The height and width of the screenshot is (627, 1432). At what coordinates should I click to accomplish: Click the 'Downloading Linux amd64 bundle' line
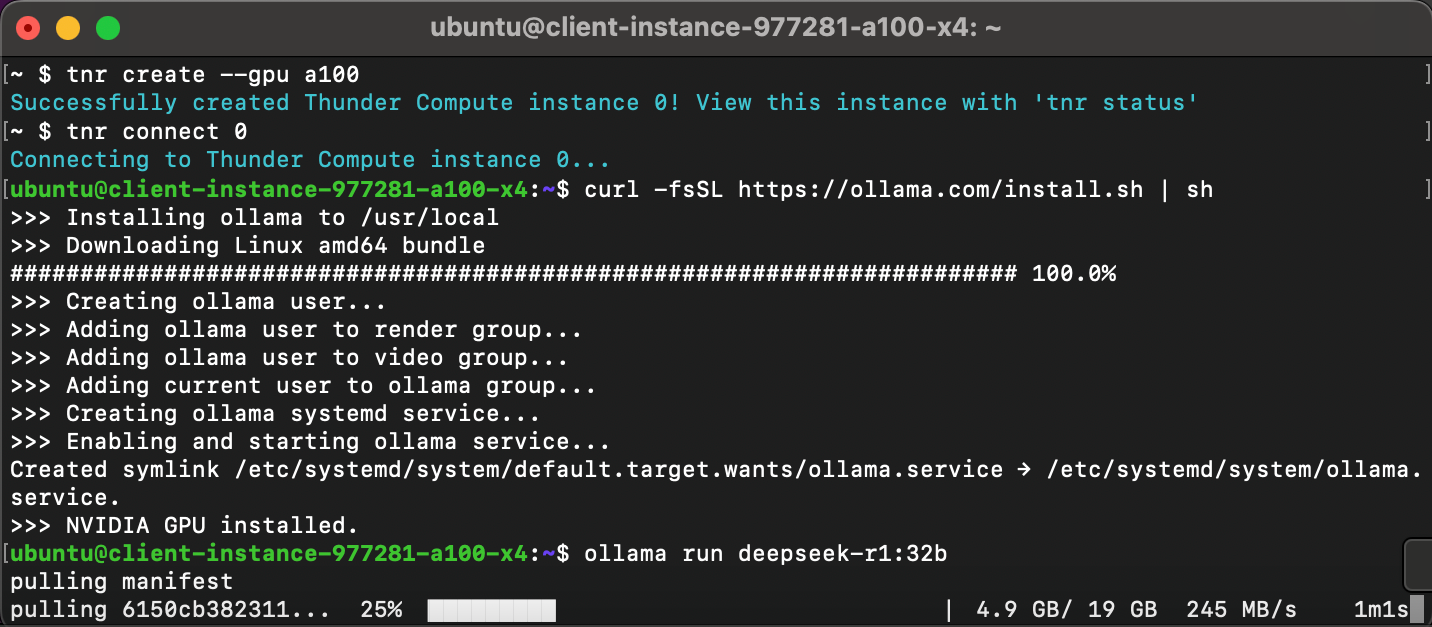247,246
